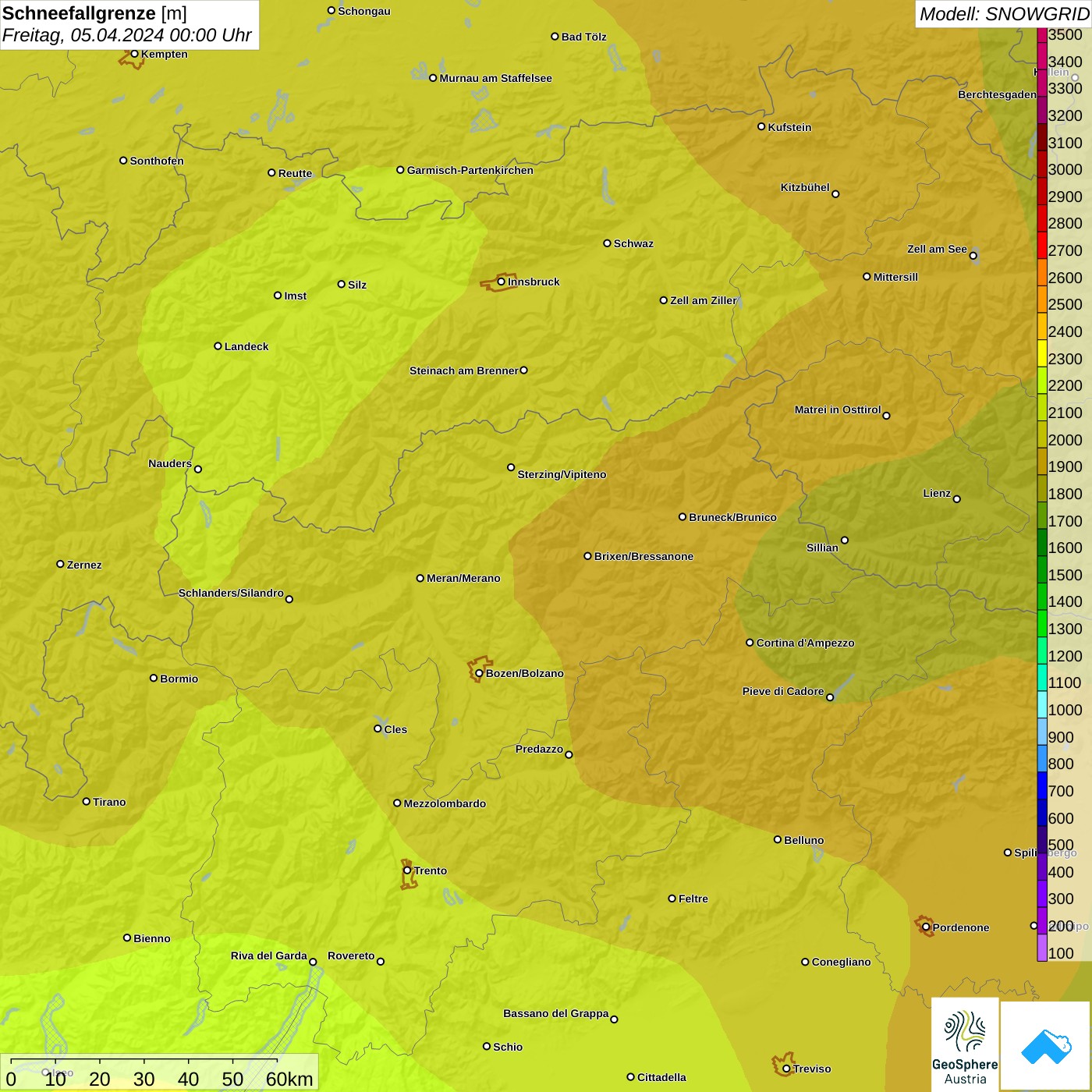This screenshot has width=1092, height=1092.
Task: Click the Pordenone city marker
Action: tap(926, 927)
